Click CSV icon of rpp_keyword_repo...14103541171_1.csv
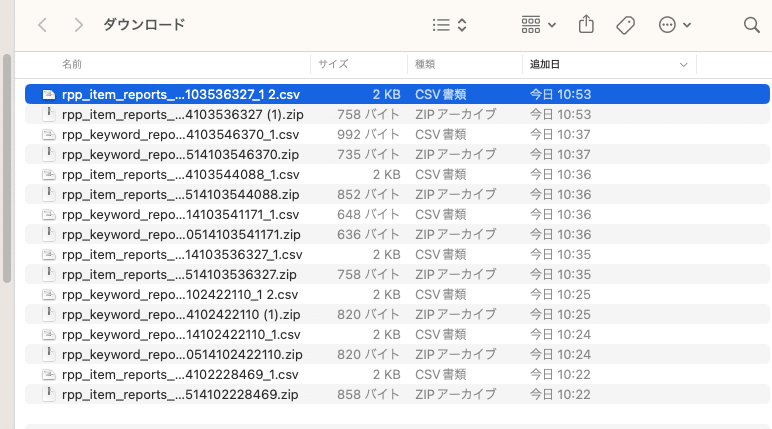772x429 pixels. (x=48, y=214)
